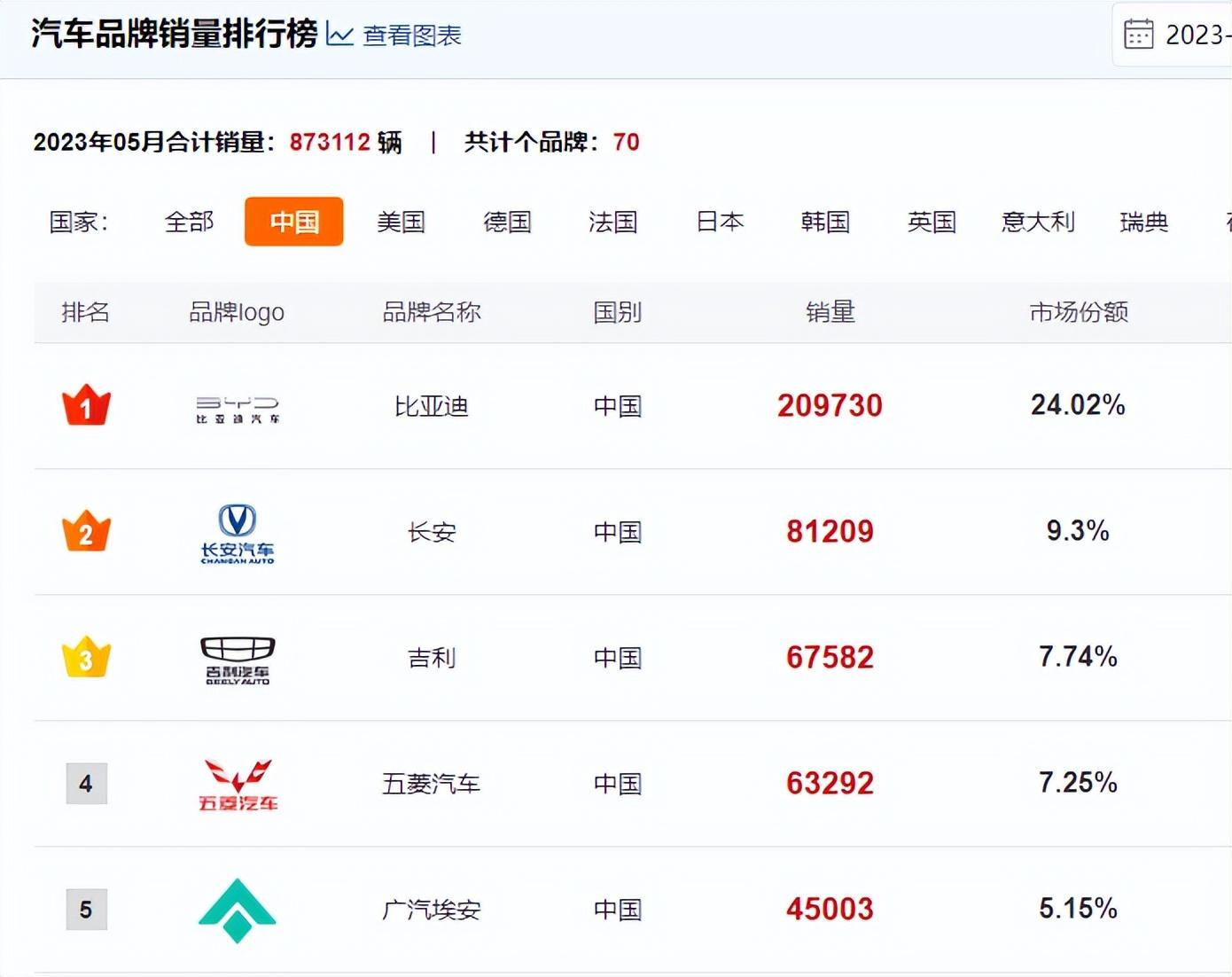Screen dimensions: 1232x977
Task: Click the line chart icon beside 查看图表
Action: (340, 35)
